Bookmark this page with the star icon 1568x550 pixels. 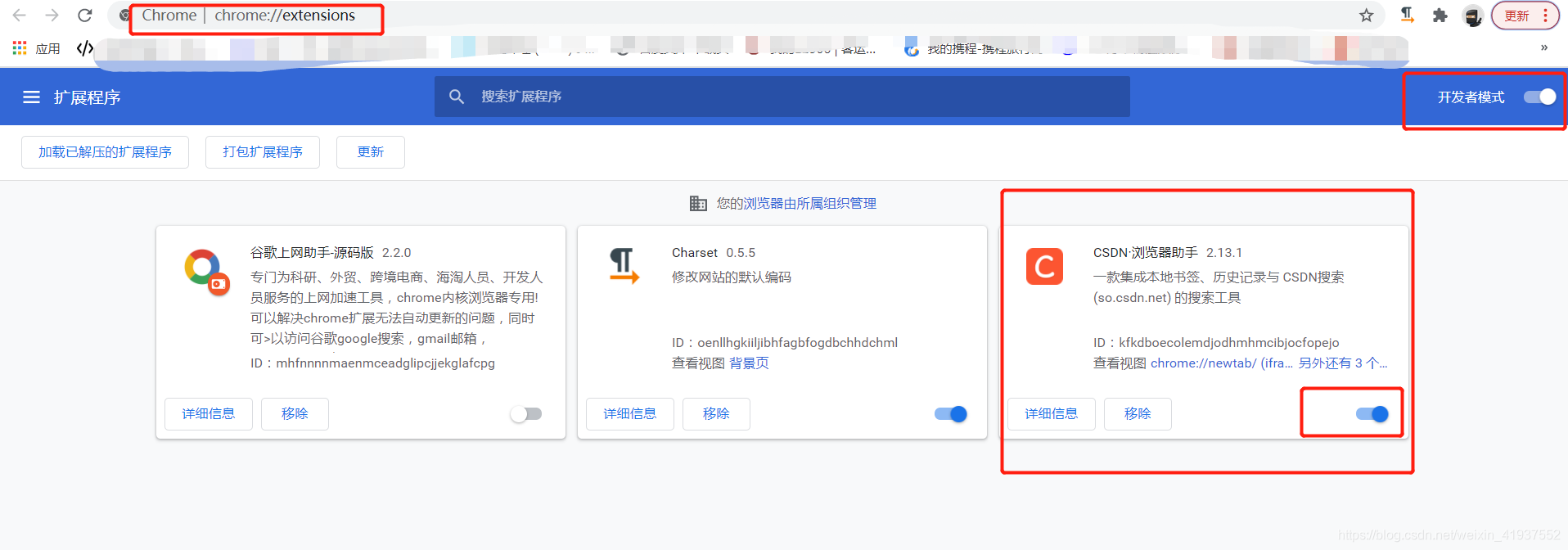tap(1366, 16)
